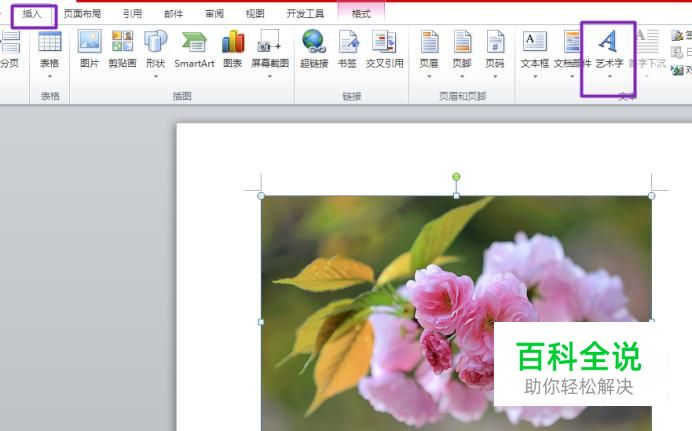This screenshot has width=692, height=431.
Task: Insert a bookmark with 书签
Action: pos(347,49)
